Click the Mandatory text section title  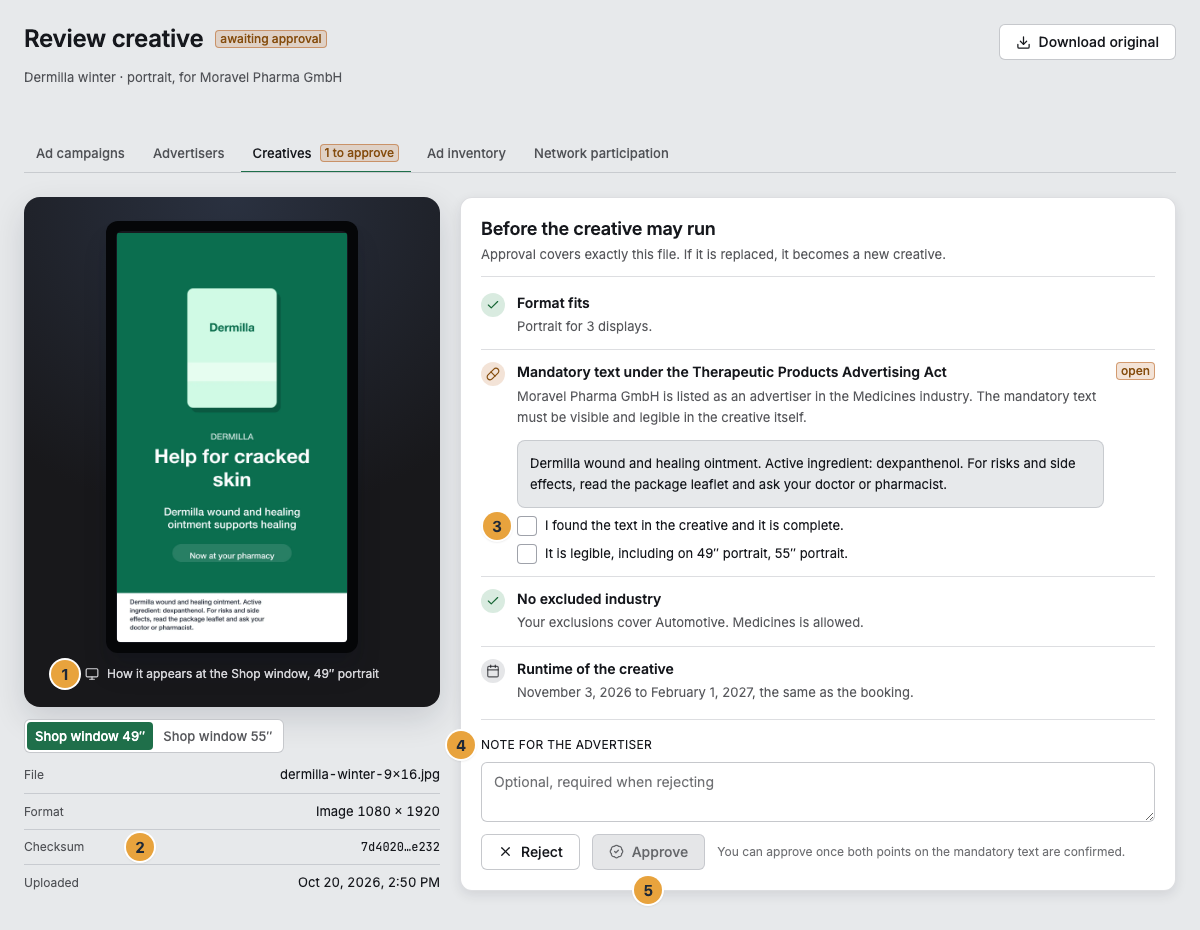coord(732,372)
